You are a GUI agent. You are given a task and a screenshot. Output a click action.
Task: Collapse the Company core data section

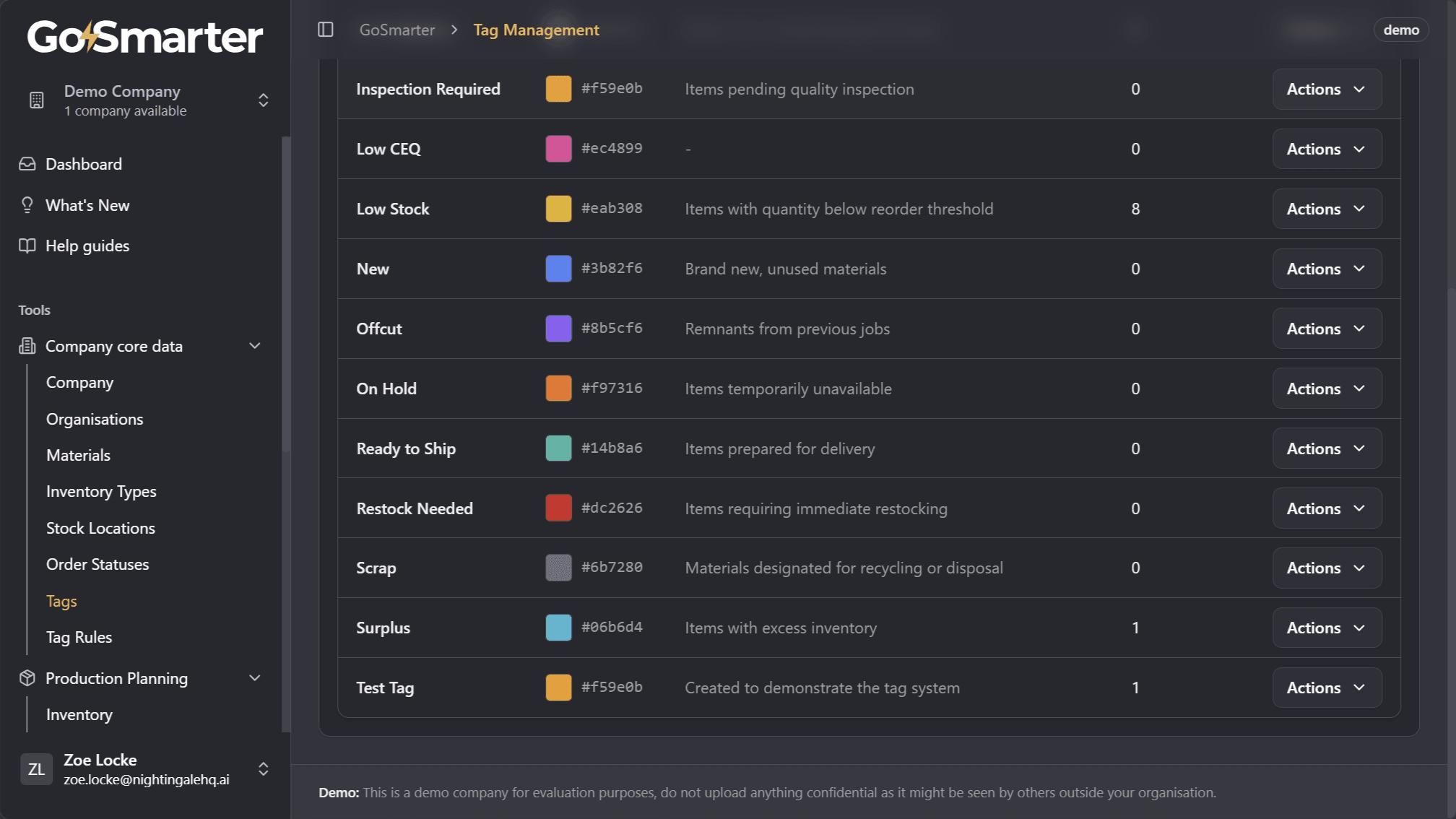(x=254, y=346)
